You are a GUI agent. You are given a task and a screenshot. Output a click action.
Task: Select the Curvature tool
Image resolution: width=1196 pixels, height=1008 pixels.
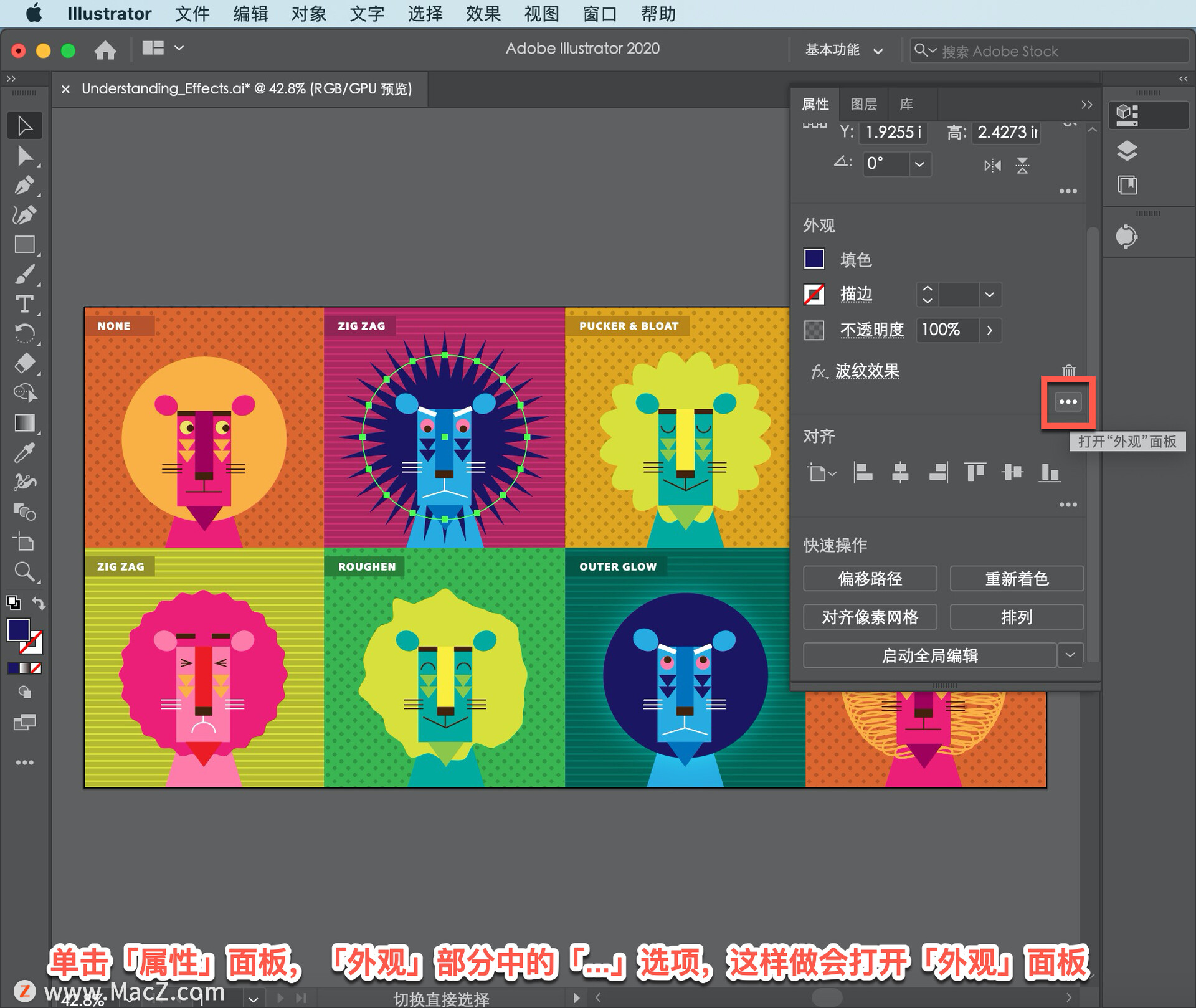tap(25, 216)
